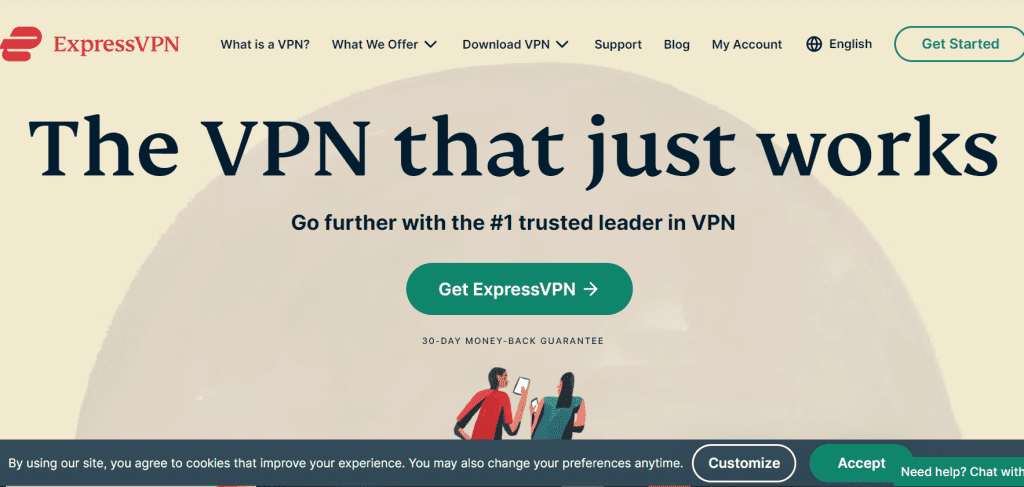Screen dimensions: 1024x487
Task: Click the 30-day money-back guarantee text
Action: click(x=513, y=341)
